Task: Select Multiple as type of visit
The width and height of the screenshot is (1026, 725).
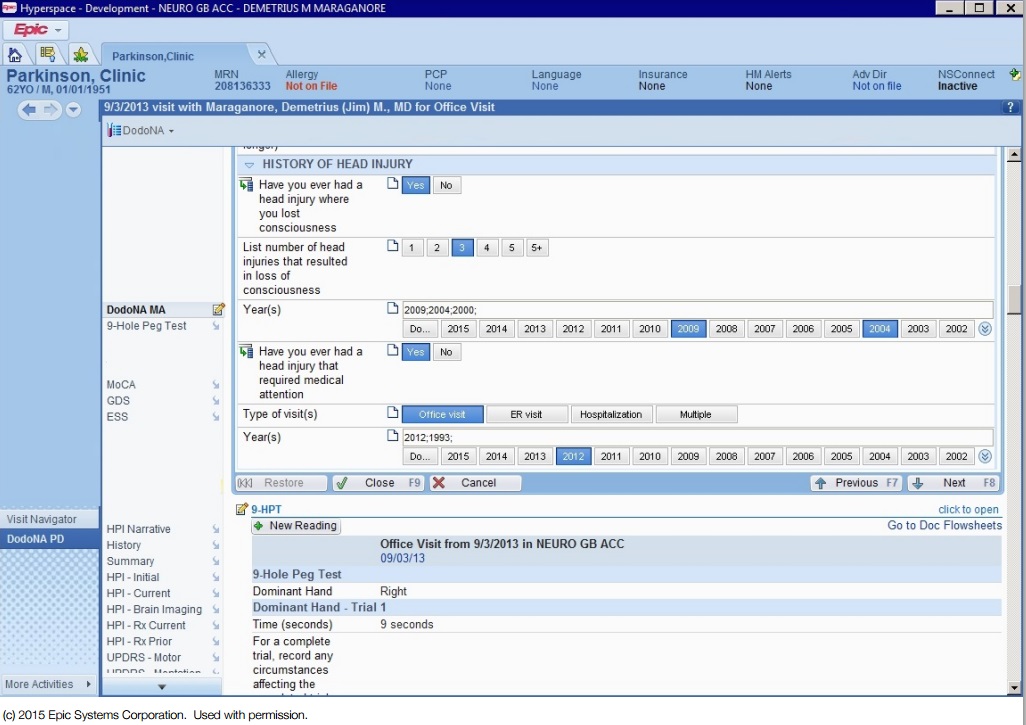Action: tap(696, 414)
